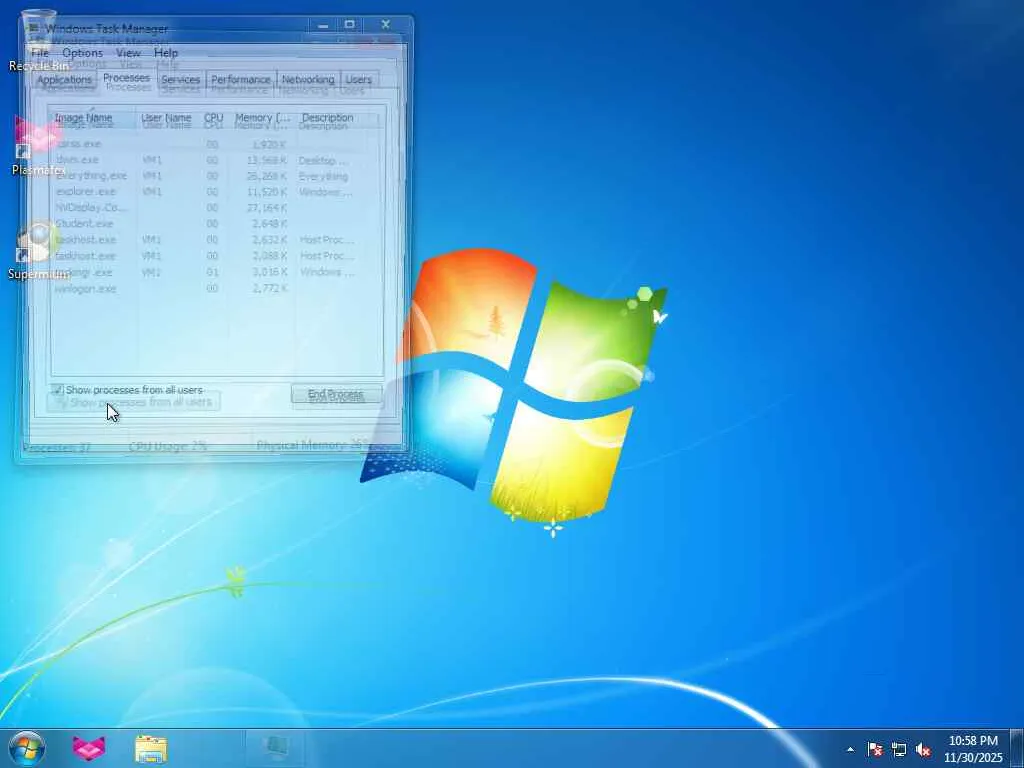Screen dimensions: 1024x768
Task: Click the muted volume tray icon
Action: pos(923,750)
